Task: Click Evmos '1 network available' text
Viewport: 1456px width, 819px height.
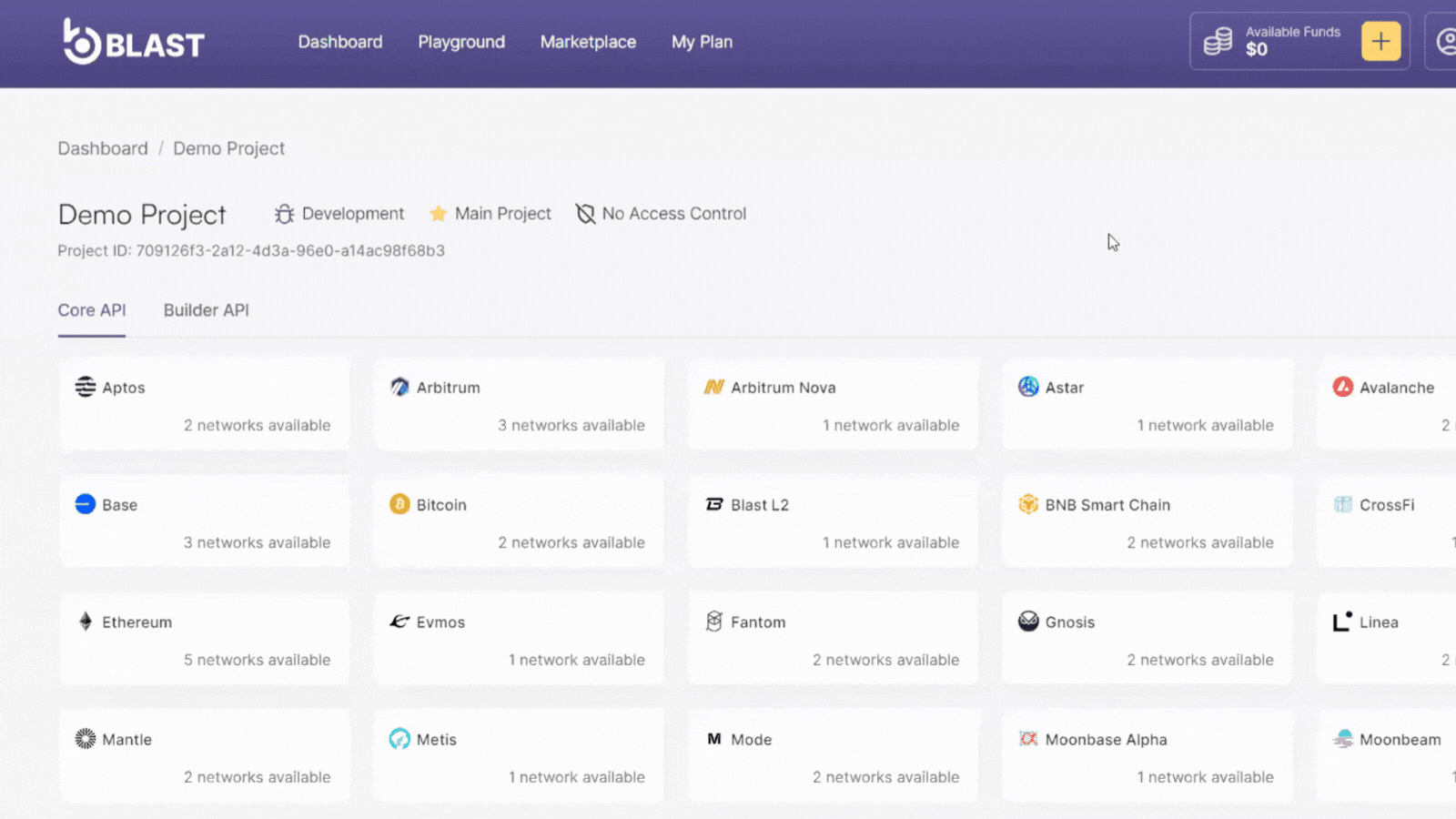Action: click(x=577, y=660)
